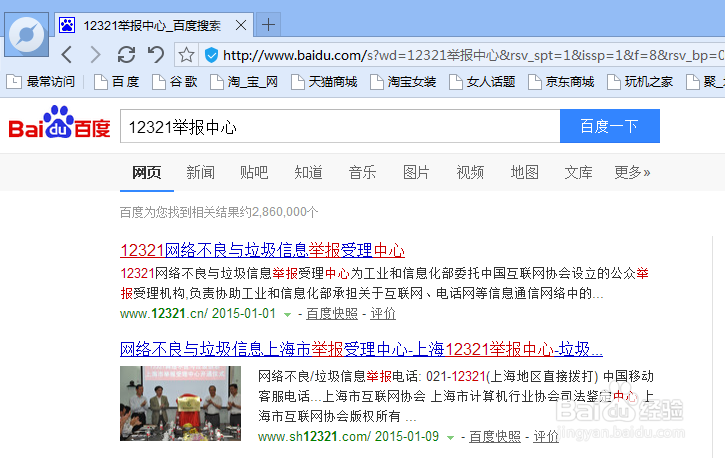This screenshot has height=458, width=725.
Task: Switch to the 文库 tab
Action: pyautogui.click(x=578, y=172)
